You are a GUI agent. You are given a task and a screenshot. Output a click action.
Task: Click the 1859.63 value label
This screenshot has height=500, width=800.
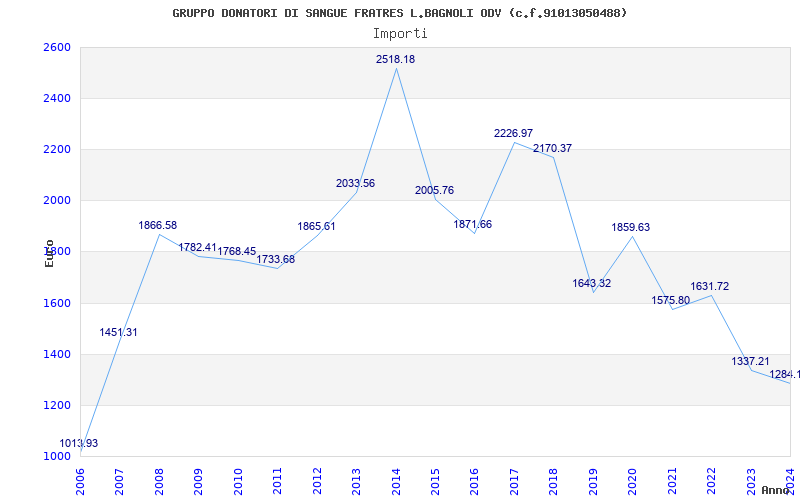(631, 228)
